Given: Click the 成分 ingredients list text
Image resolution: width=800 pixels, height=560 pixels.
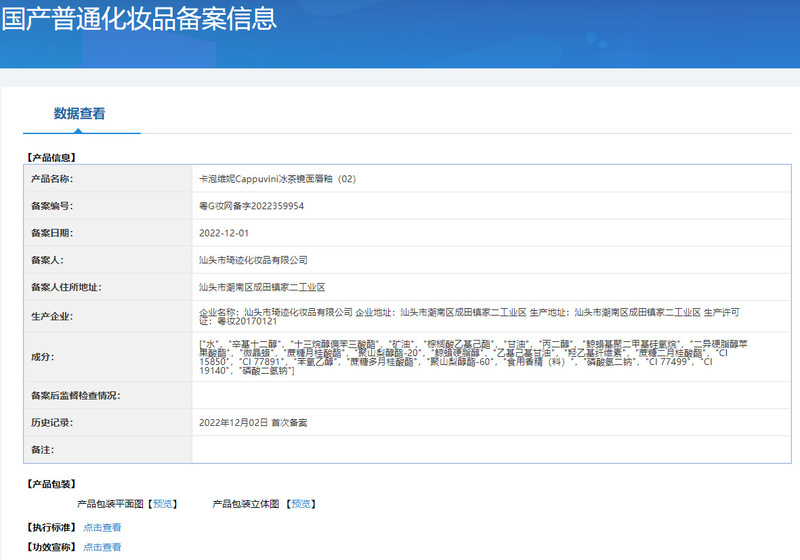Looking at the screenshot, I should [x=473, y=357].
